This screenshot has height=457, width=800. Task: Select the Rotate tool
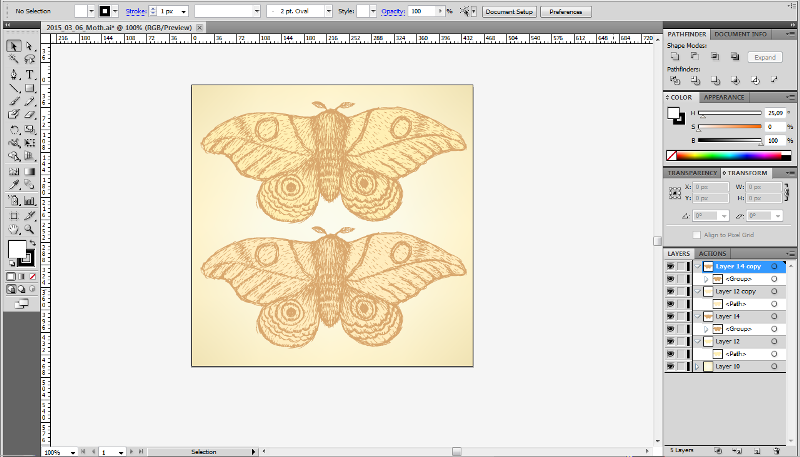[x=14, y=130]
